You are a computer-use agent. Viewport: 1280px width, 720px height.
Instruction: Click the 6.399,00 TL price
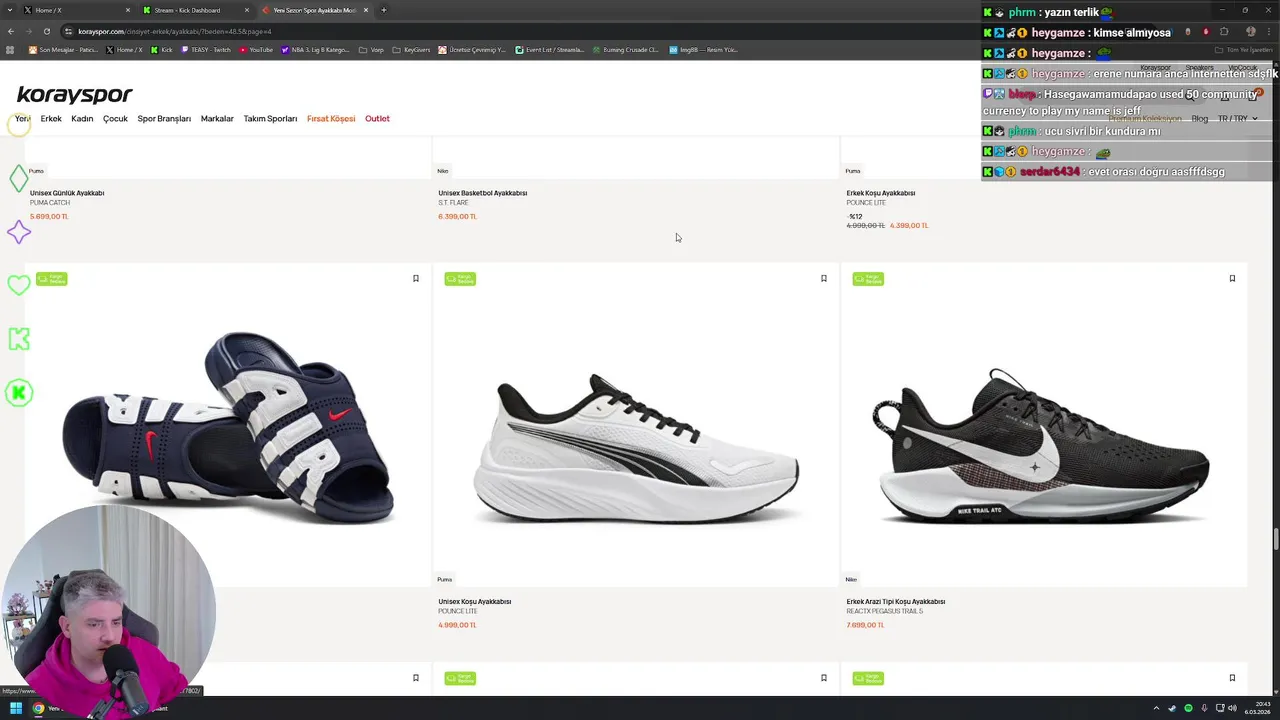457,217
